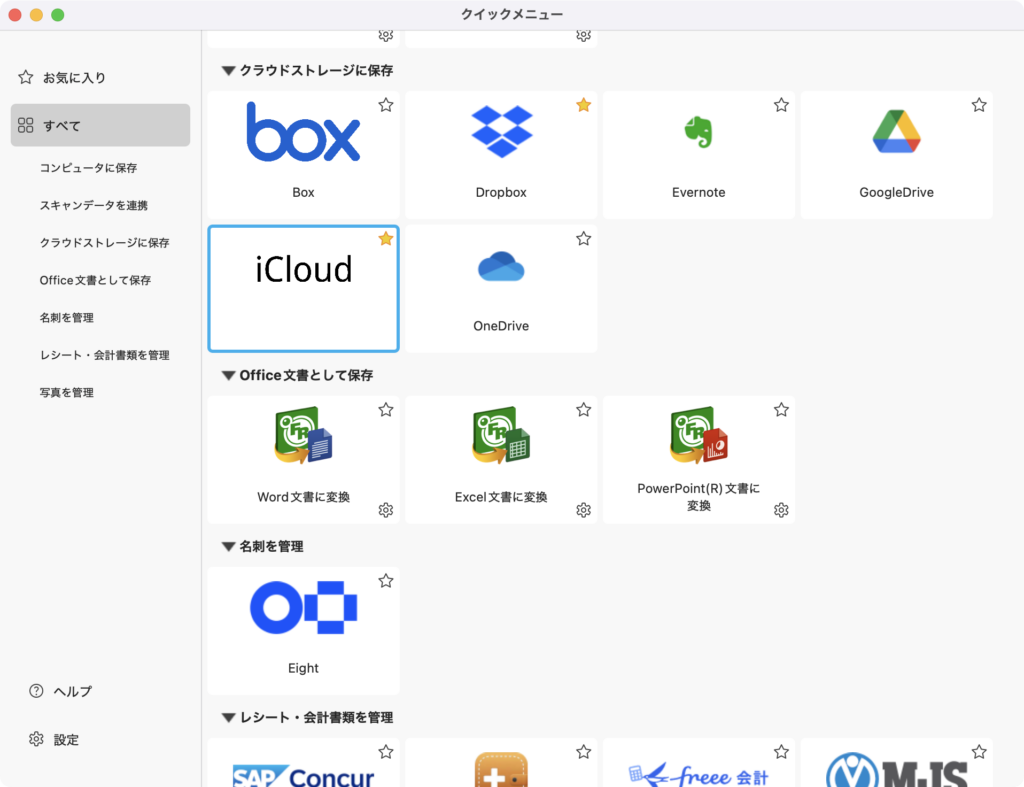Click the Dropbox label text

501,192
